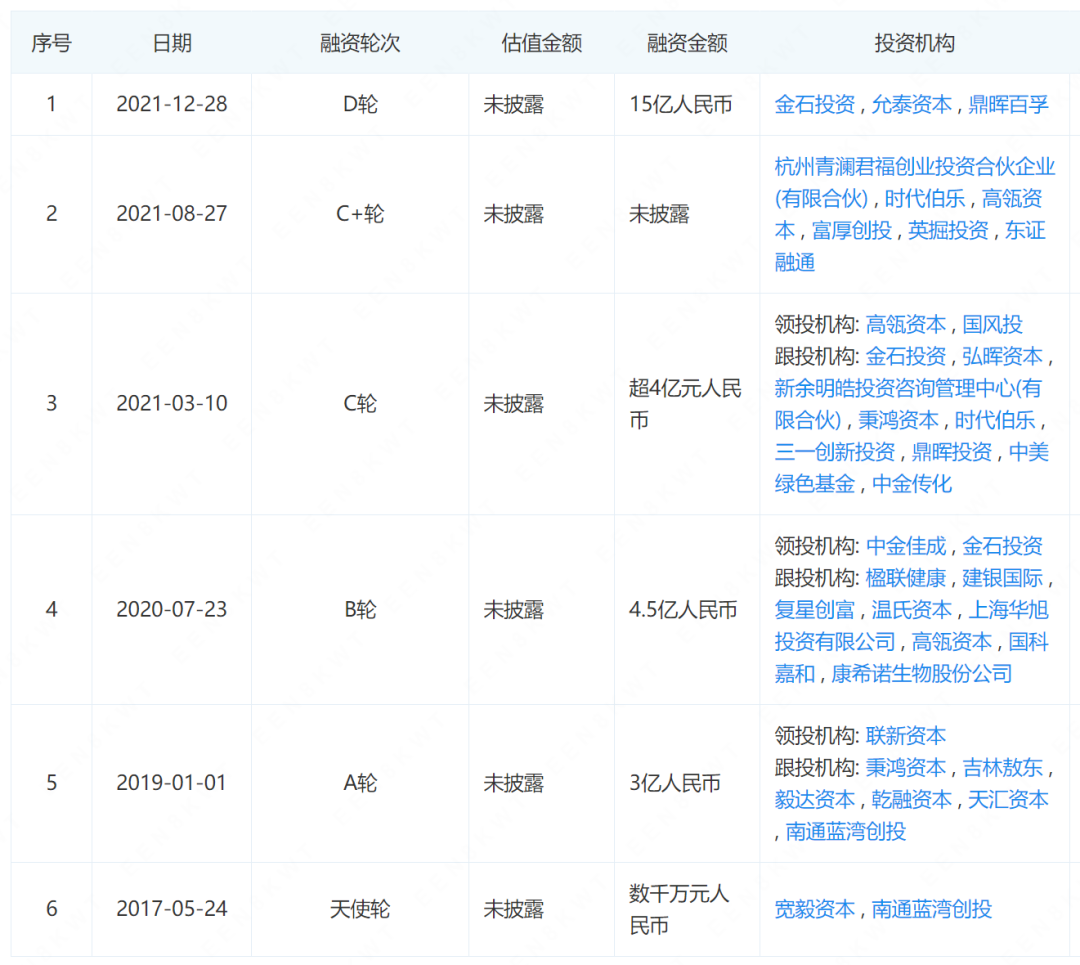Click the 数千万元人民币 funding amount
The image size is (1080, 965).
pos(678,910)
